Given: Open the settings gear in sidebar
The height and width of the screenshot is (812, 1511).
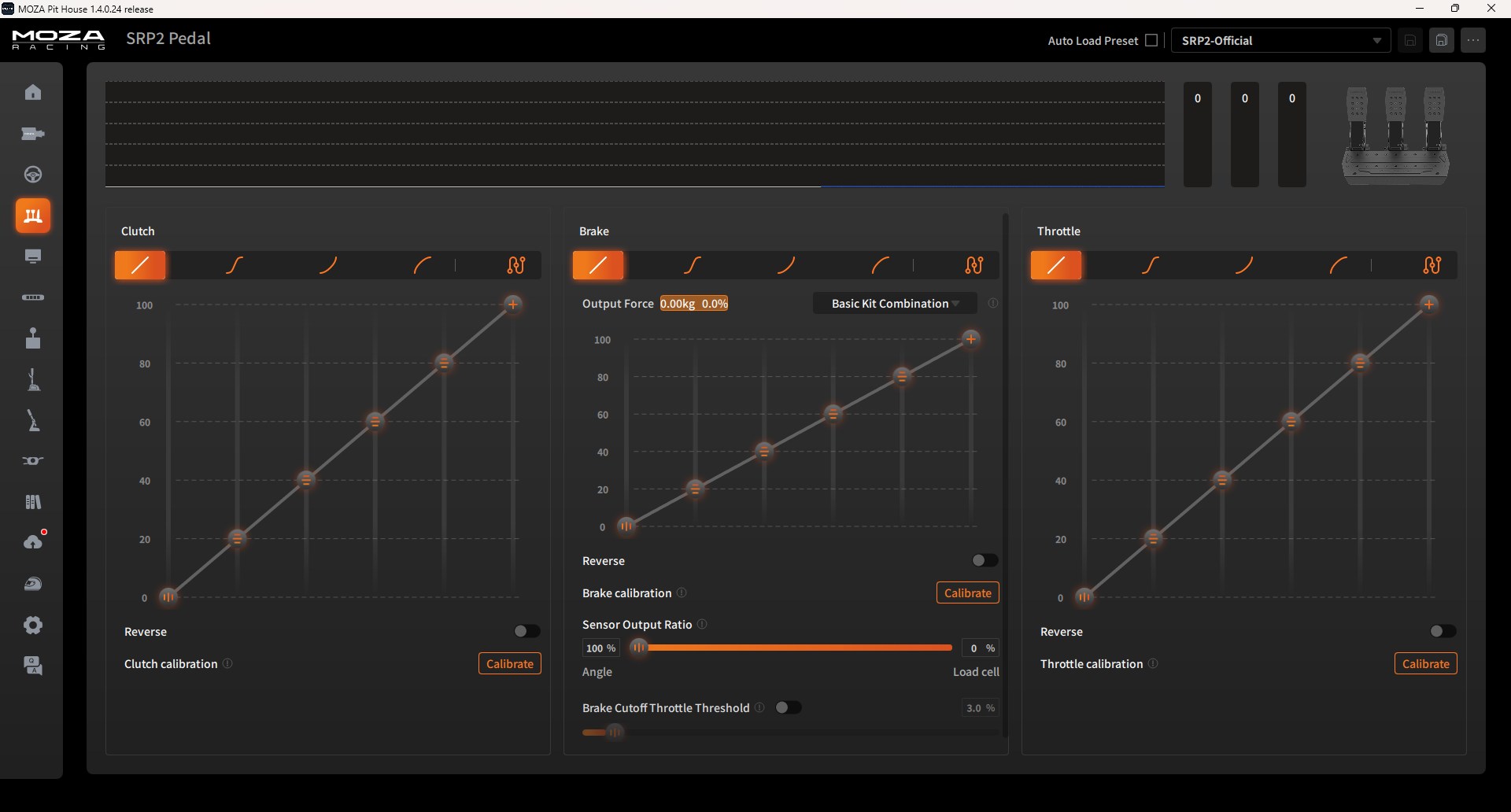Looking at the screenshot, I should tap(33, 625).
